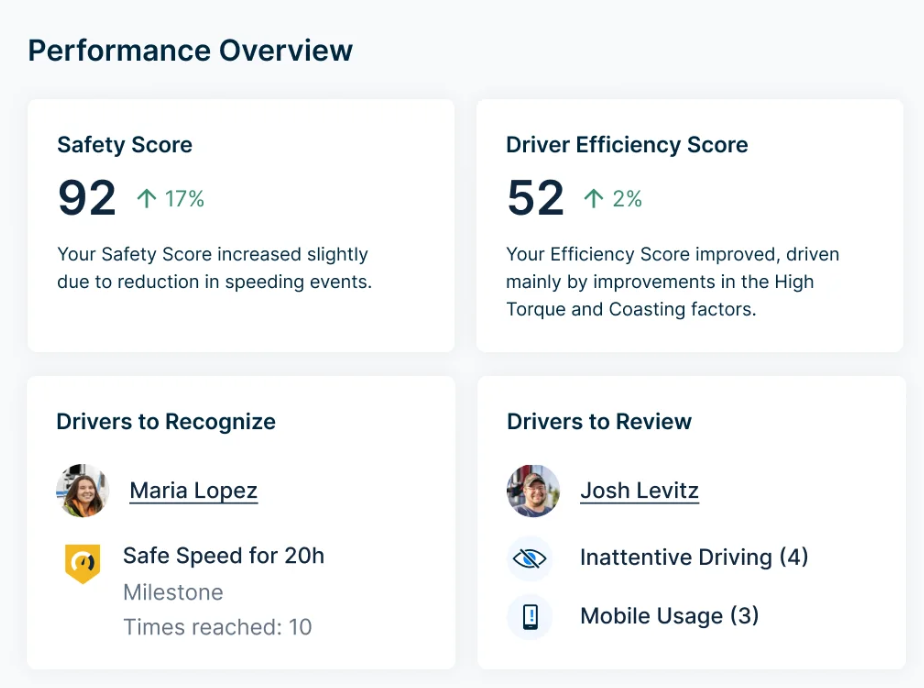
Task: Click the Efficiency Score value 52
Action: click(536, 198)
